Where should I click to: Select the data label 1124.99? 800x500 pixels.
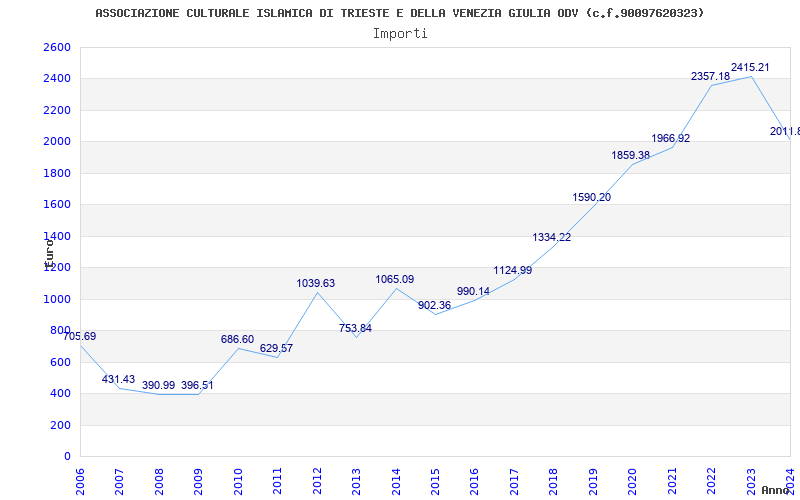point(513,270)
